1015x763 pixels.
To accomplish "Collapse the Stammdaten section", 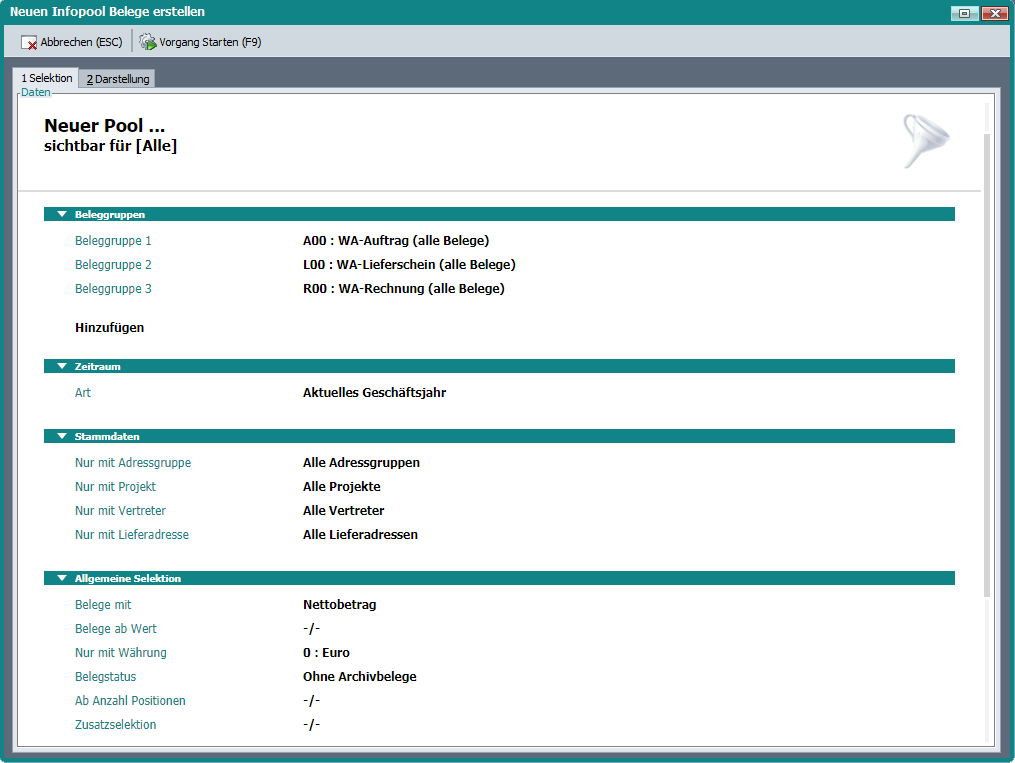I will point(62,436).
